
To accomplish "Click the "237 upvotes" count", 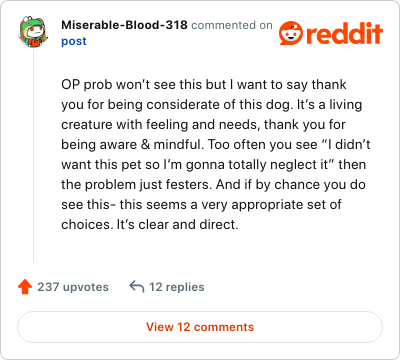I will (73, 287).
